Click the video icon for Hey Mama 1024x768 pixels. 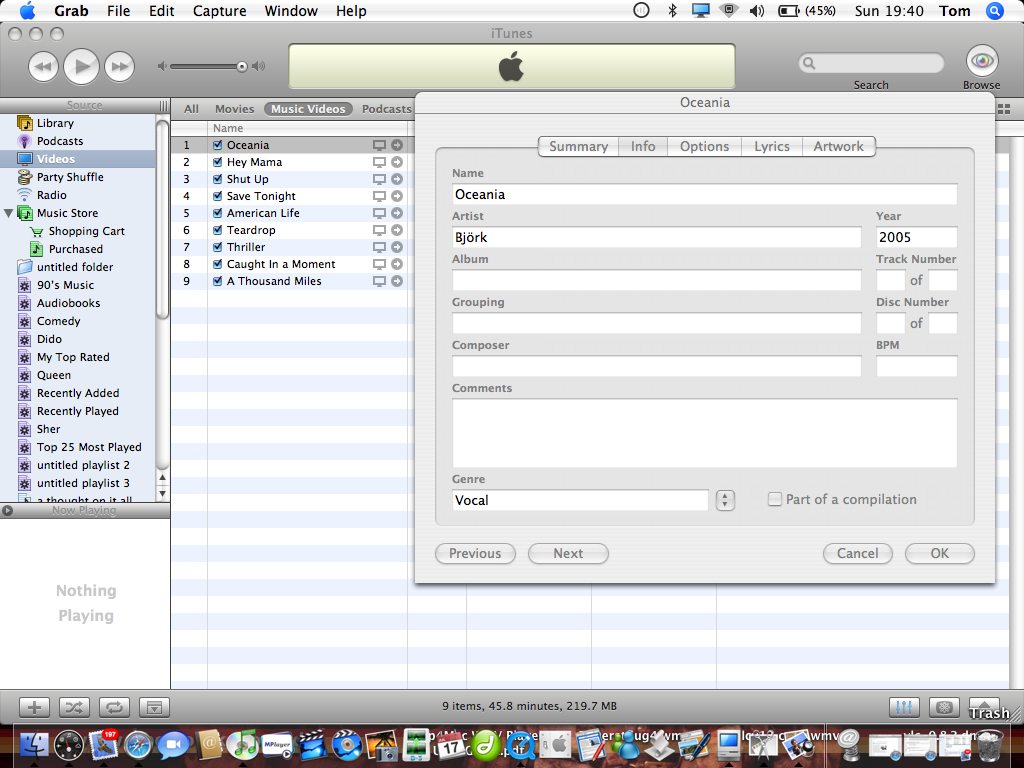pyautogui.click(x=379, y=162)
